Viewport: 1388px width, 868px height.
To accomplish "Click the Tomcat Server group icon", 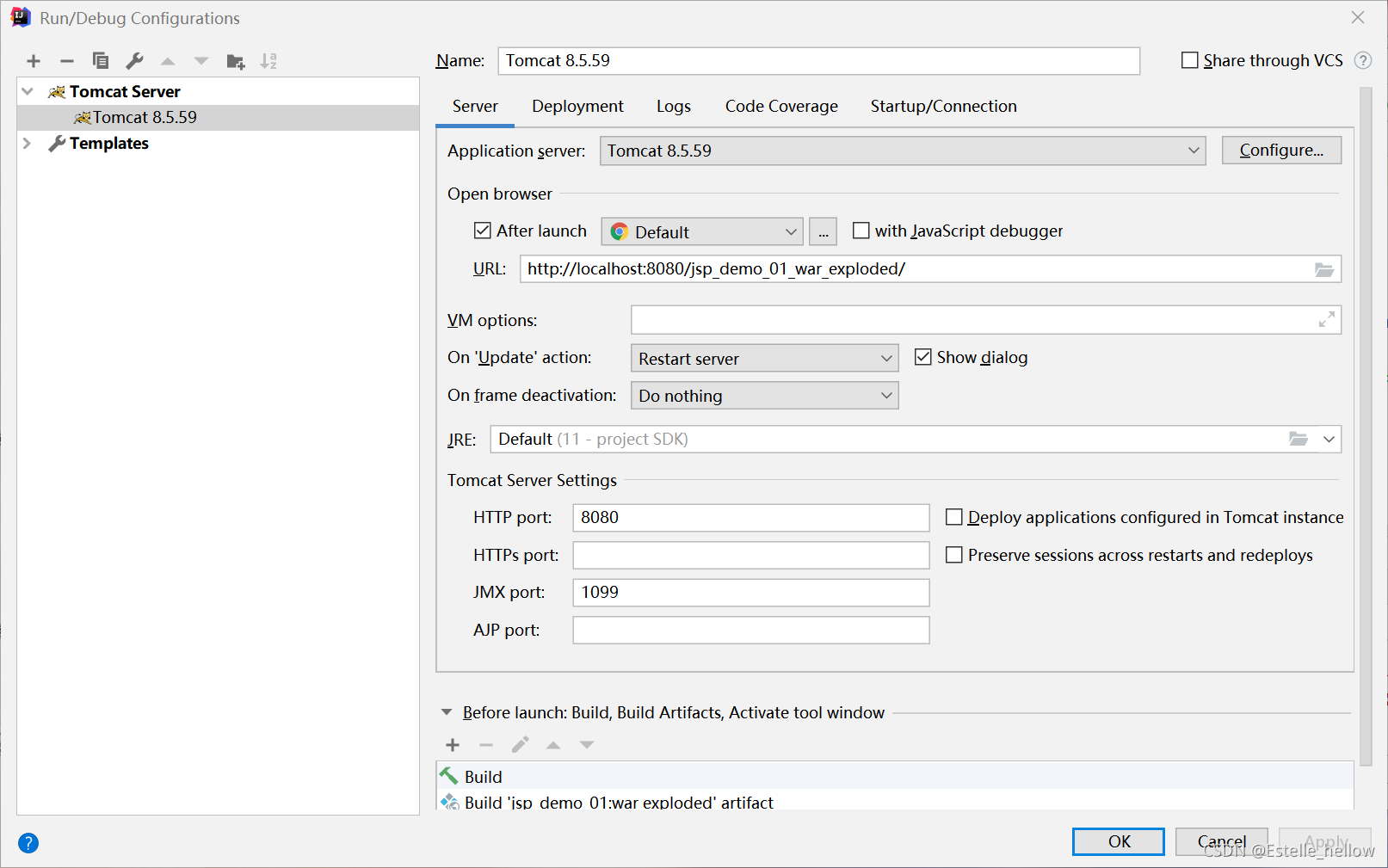I will [x=57, y=92].
